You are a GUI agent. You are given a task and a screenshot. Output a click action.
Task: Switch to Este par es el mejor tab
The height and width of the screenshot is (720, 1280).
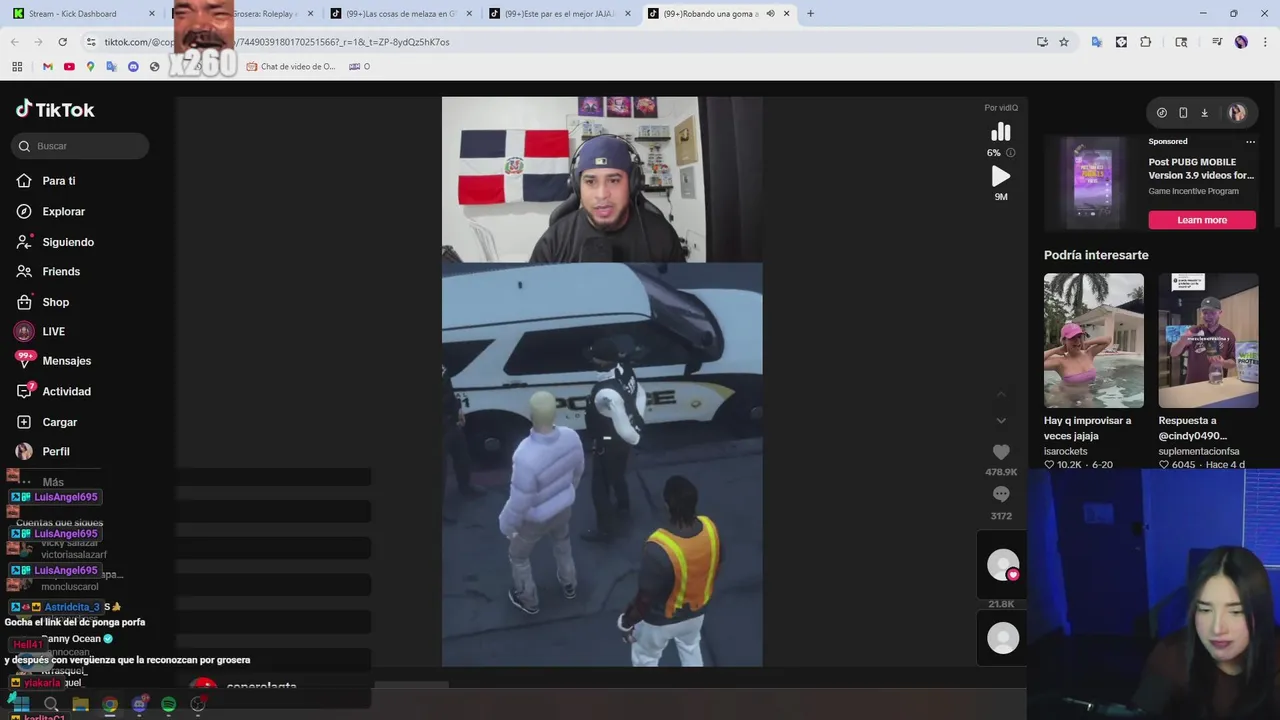pyautogui.click(x=560, y=14)
